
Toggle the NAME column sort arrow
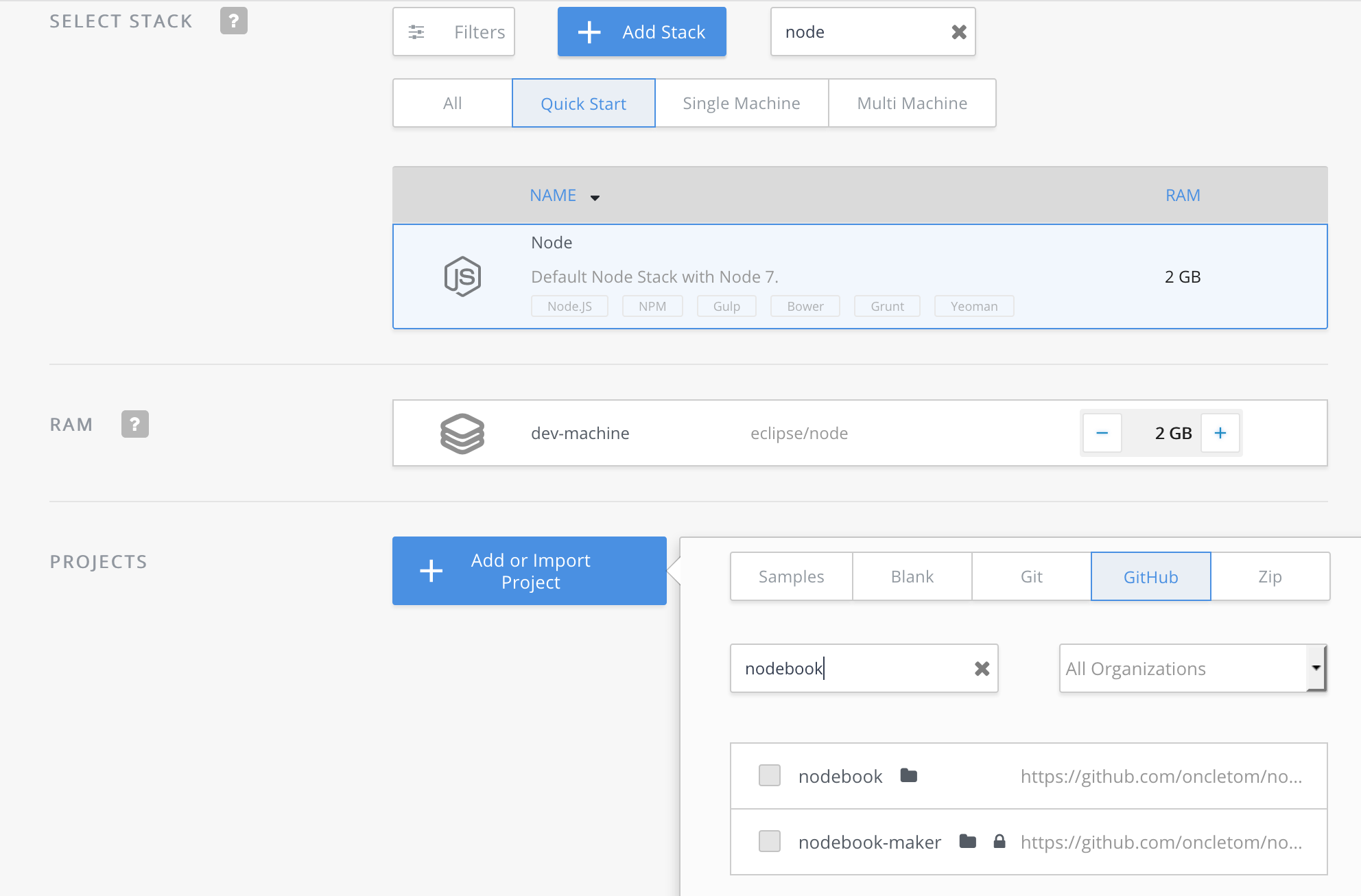595,197
